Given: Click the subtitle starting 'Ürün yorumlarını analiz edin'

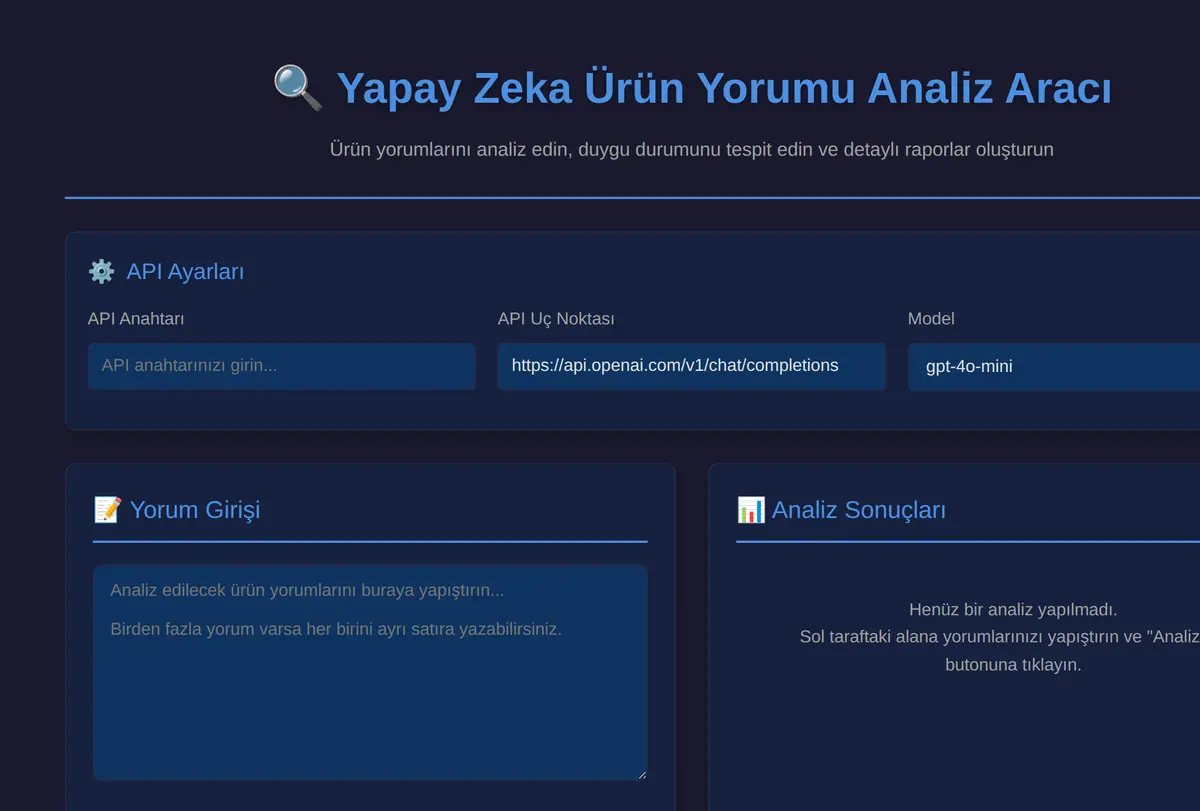Looking at the screenshot, I should tap(692, 149).
